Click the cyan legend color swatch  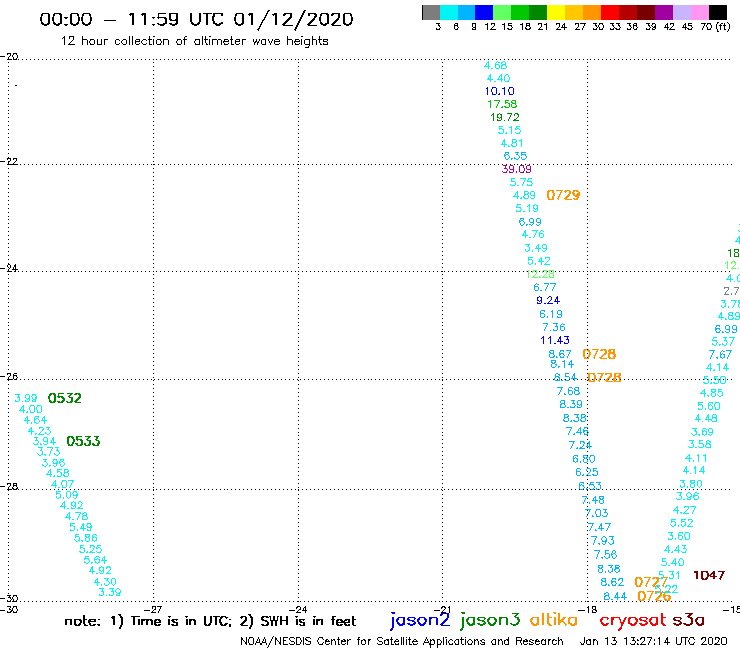(x=449, y=12)
